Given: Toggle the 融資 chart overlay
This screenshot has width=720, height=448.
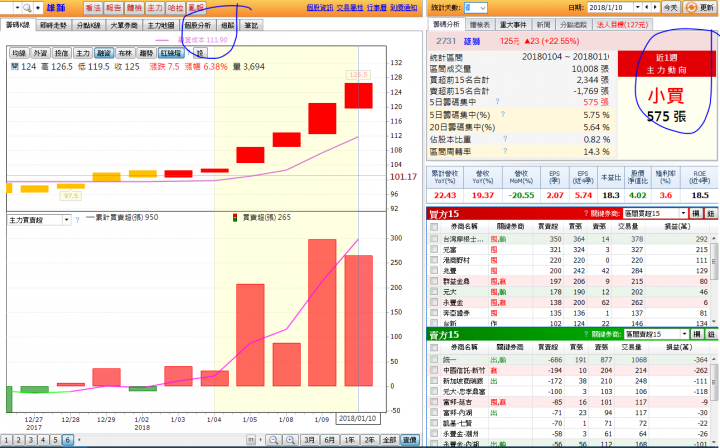Looking at the screenshot, I should pyautogui.click(x=104, y=53).
